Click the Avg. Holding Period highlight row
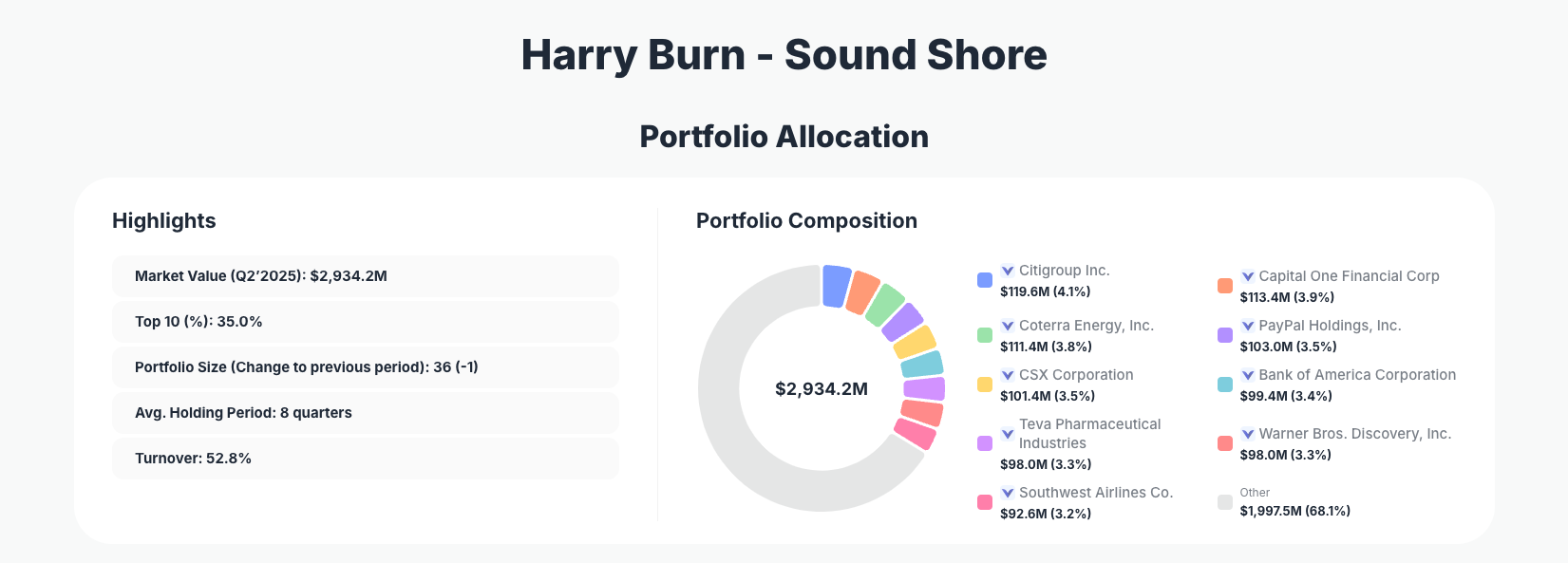Viewport: 1568px width, 563px height. [366, 412]
